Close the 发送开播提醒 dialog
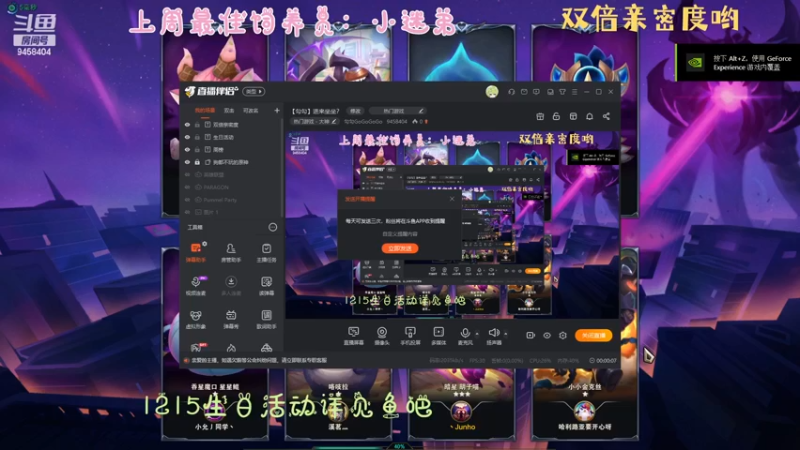 pyautogui.click(x=452, y=199)
